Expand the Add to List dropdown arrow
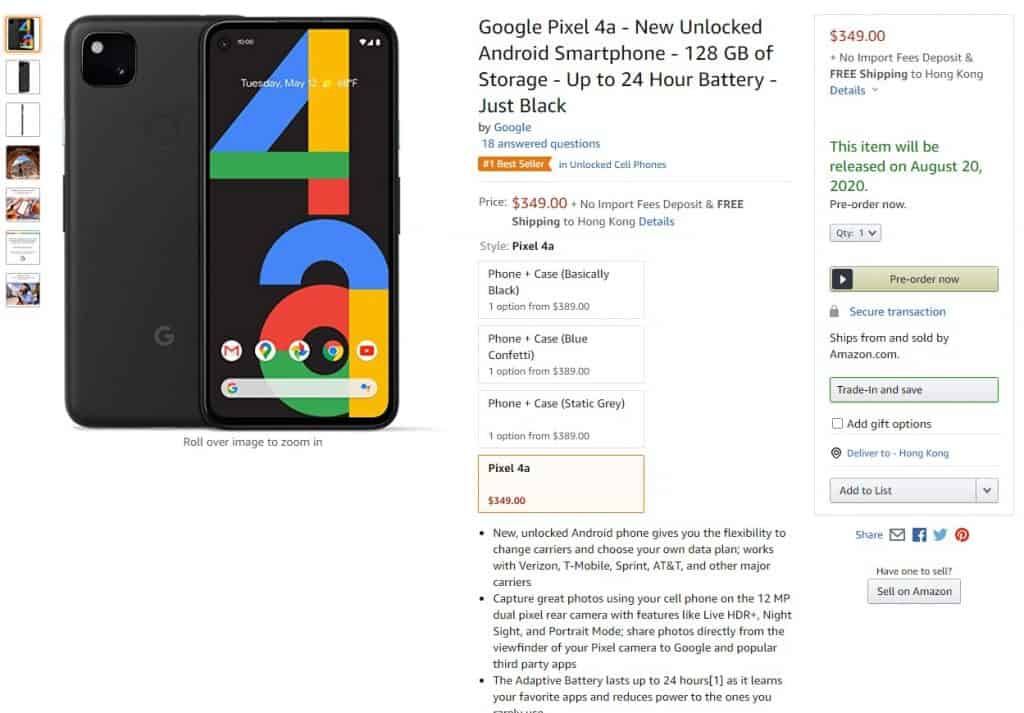Viewport: 1024px width, 713px height. pos(985,490)
